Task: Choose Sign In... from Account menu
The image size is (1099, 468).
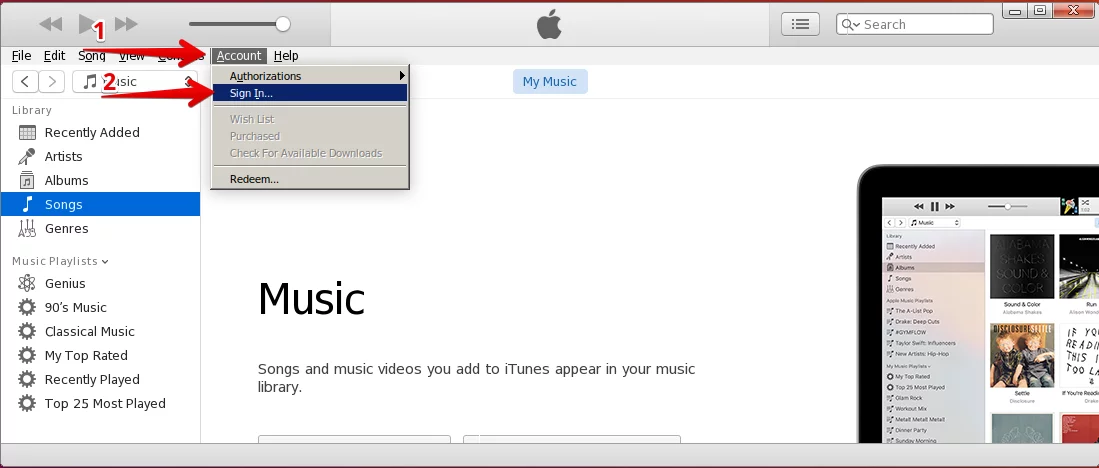Action: (310, 93)
